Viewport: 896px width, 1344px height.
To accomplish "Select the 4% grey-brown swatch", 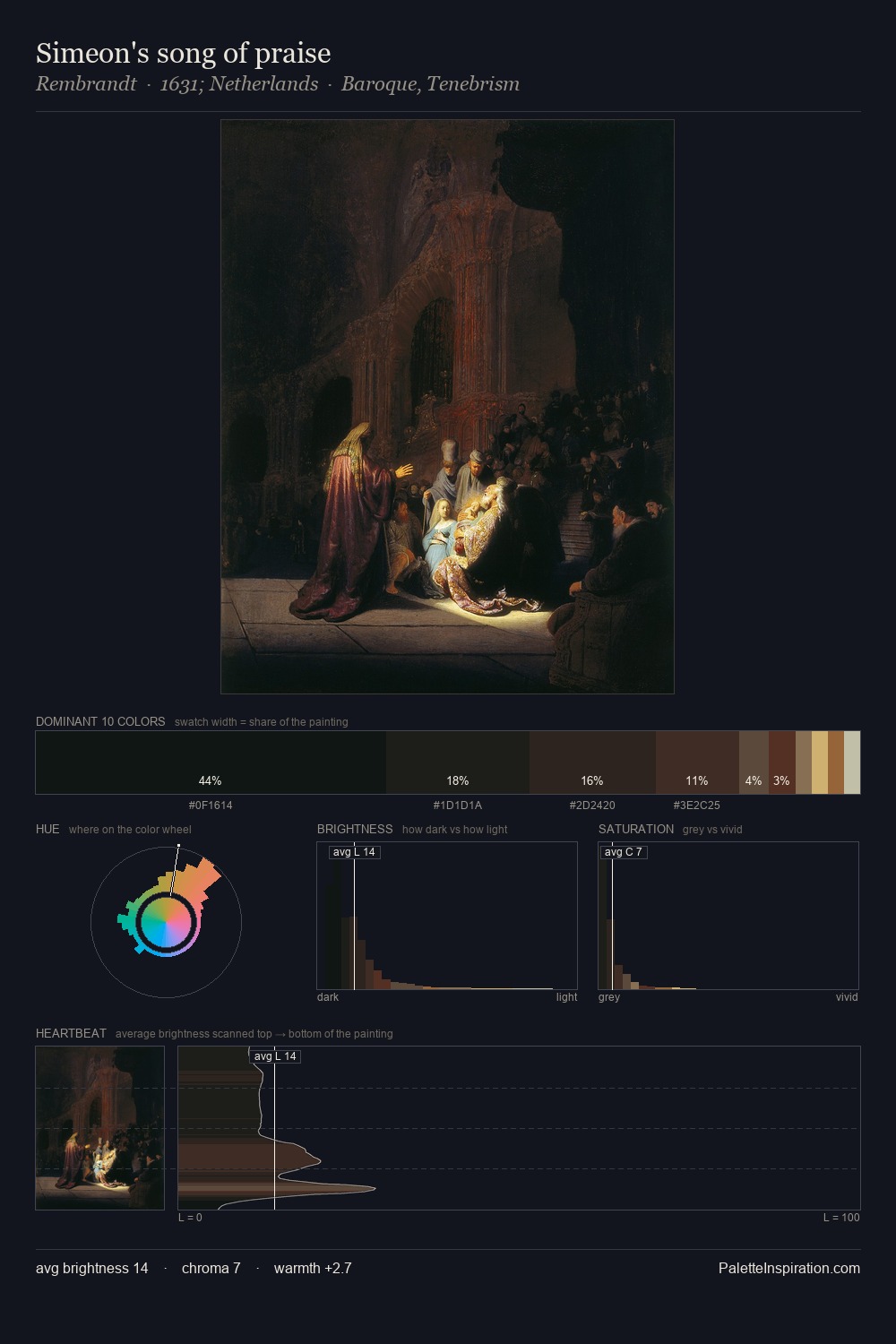I will click(754, 762).
